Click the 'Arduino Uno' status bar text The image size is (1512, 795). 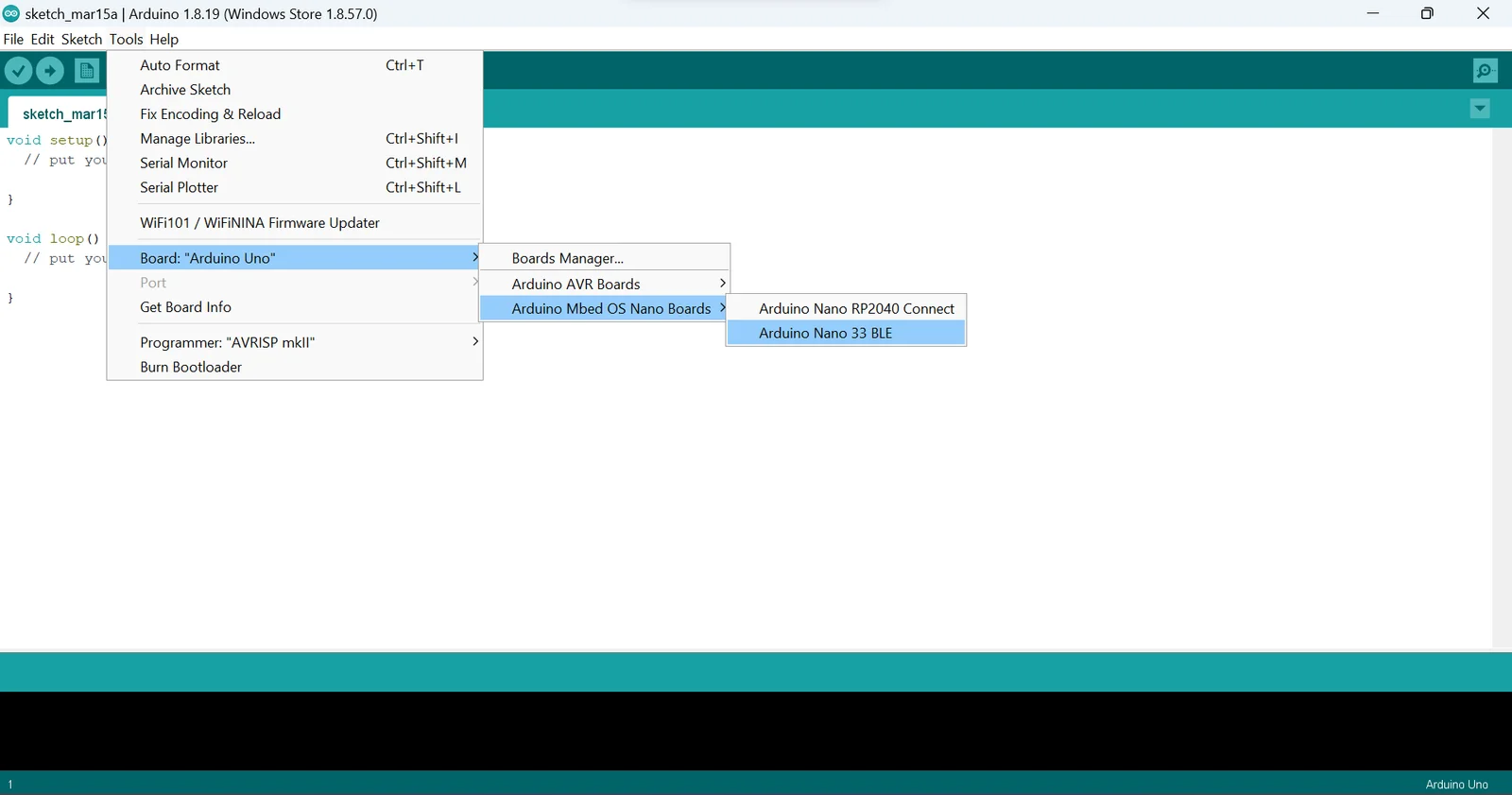(x=1456, y=785)
